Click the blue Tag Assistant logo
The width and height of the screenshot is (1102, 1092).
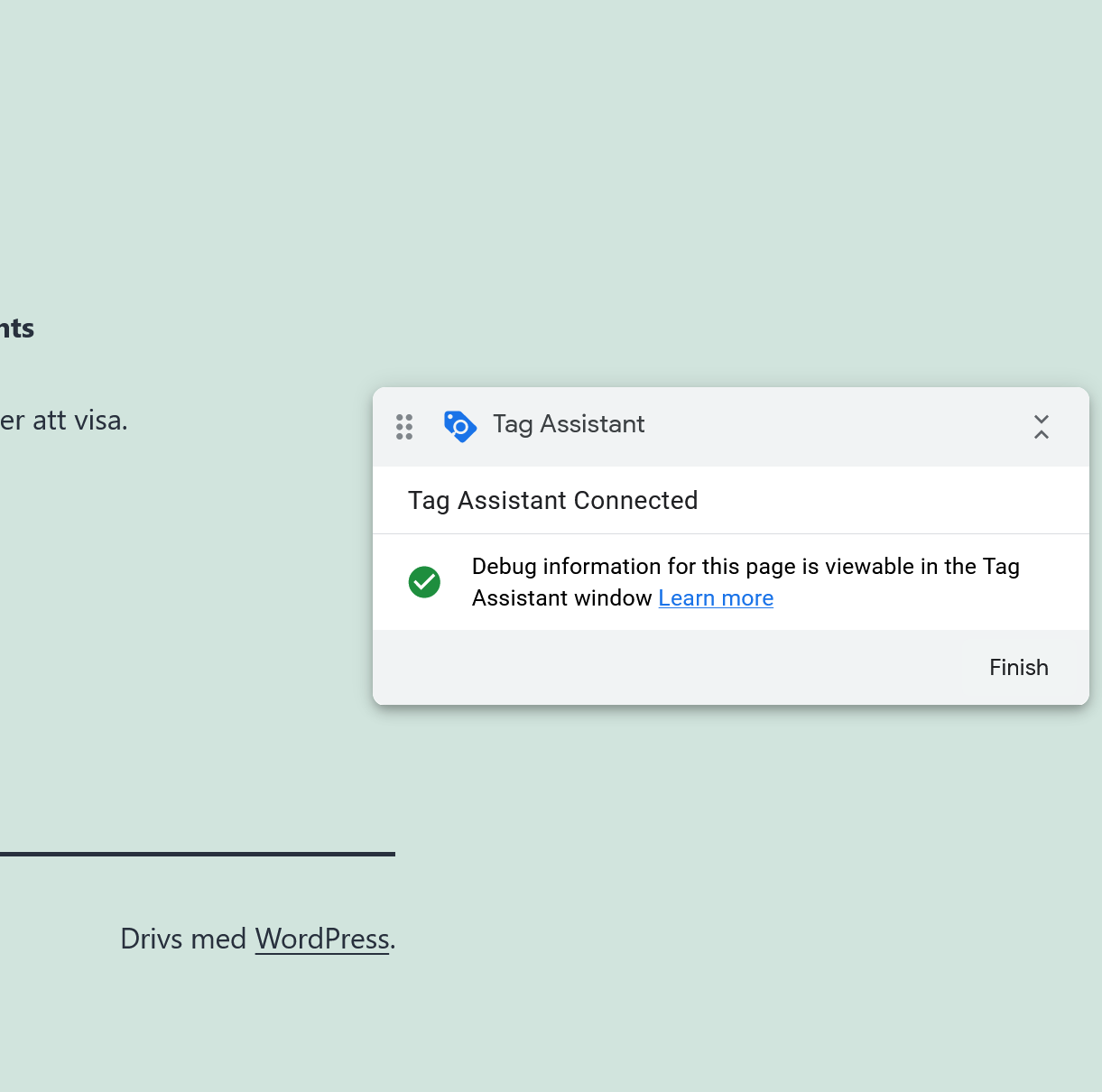(x=459, y=426)
